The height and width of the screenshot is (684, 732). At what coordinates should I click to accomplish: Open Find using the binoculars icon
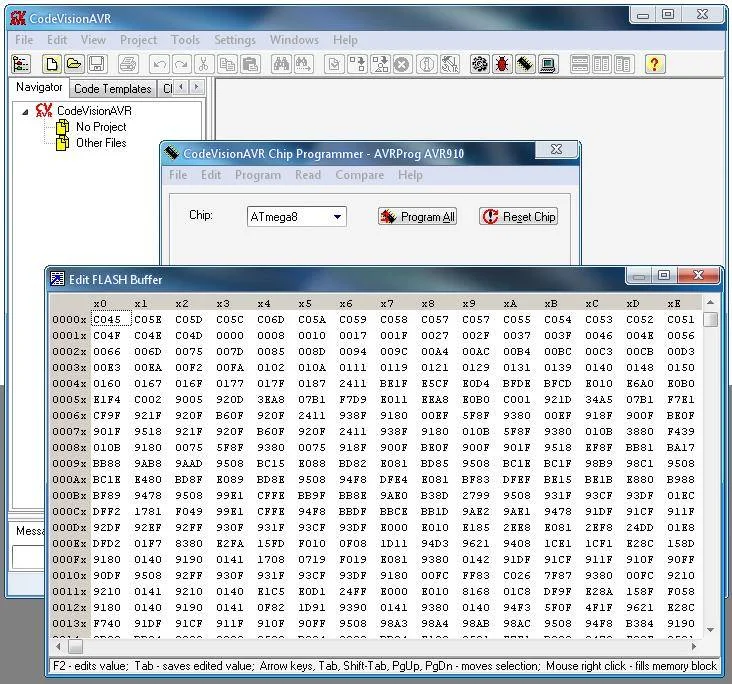tap(281, 64)
